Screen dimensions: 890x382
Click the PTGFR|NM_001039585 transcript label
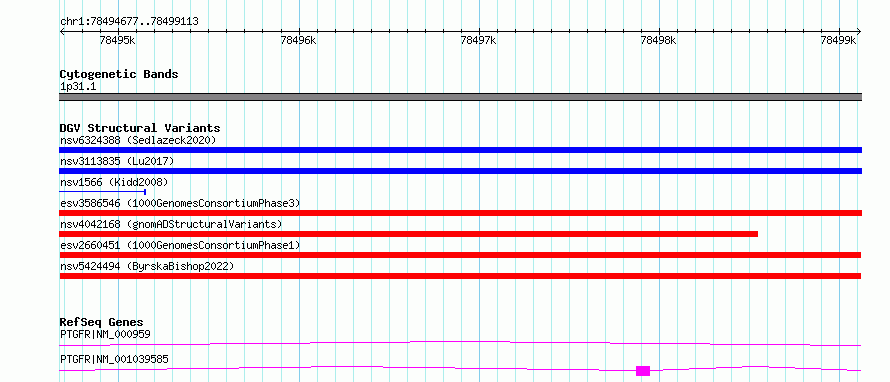[x=114, y=359]
